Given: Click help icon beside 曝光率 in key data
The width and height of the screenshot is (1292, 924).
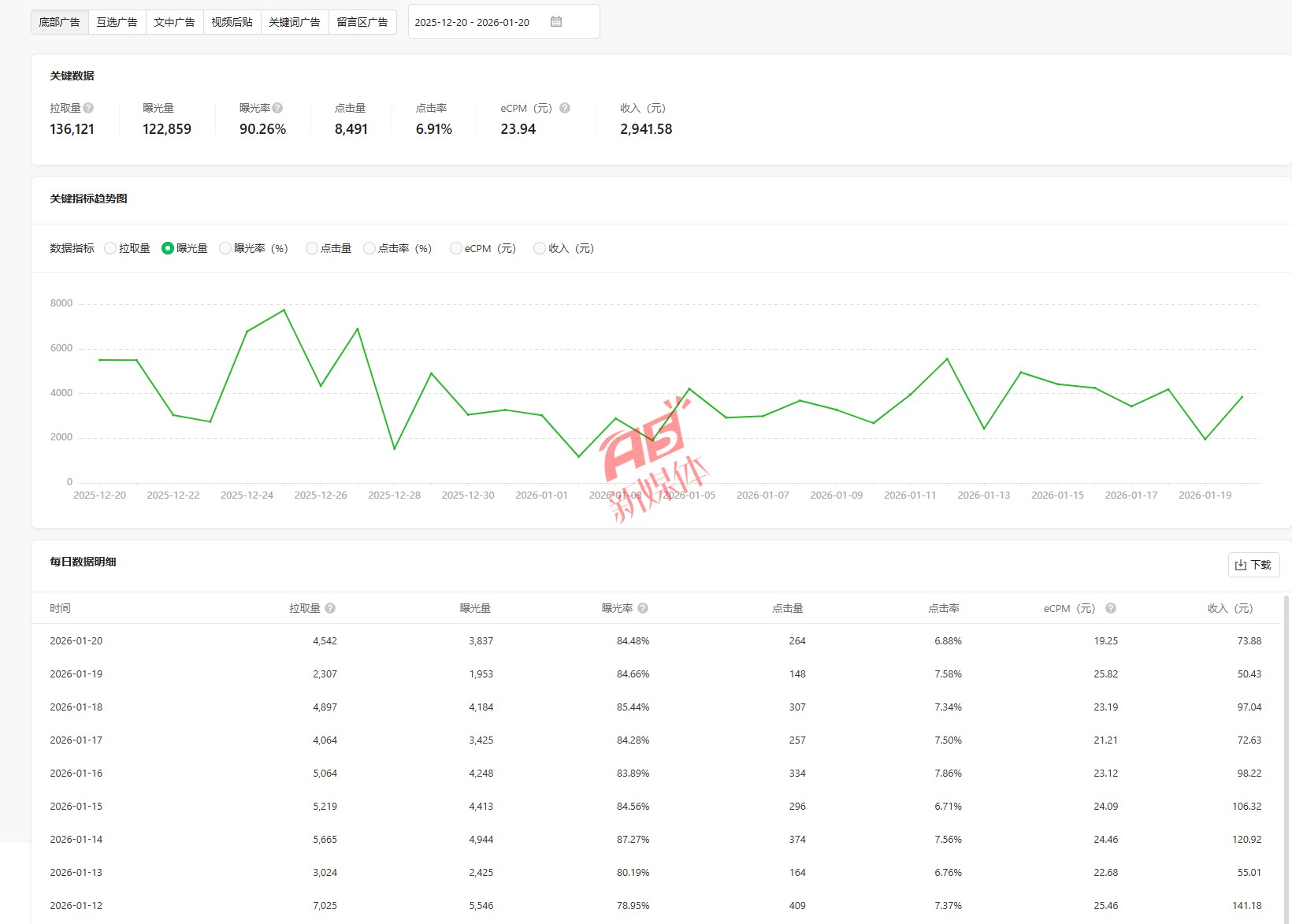Looking at the screenshot, I should pos(277,108).
